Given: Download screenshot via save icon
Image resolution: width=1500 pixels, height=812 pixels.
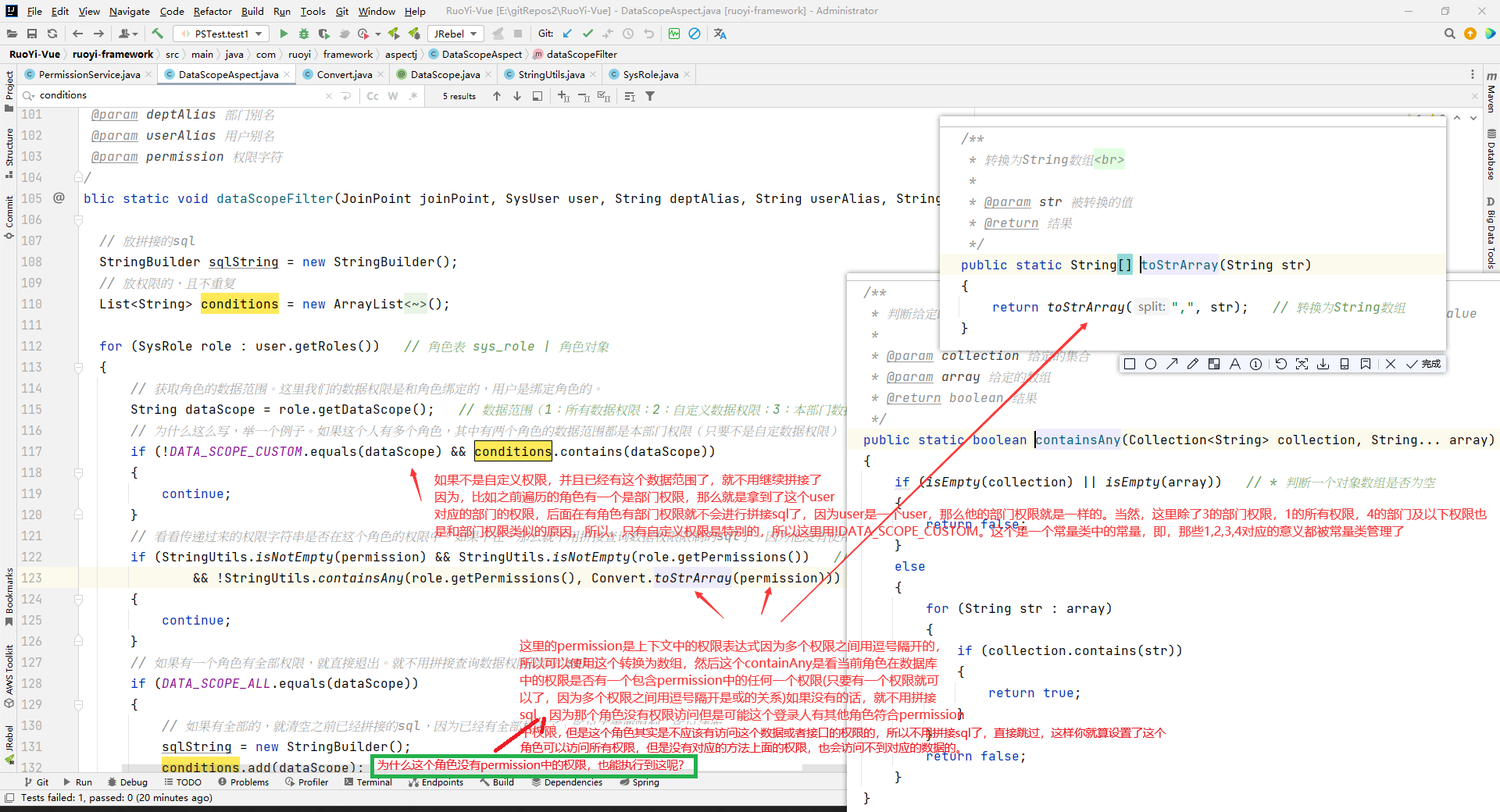Looking at the screenshot, I should 1323,364.
